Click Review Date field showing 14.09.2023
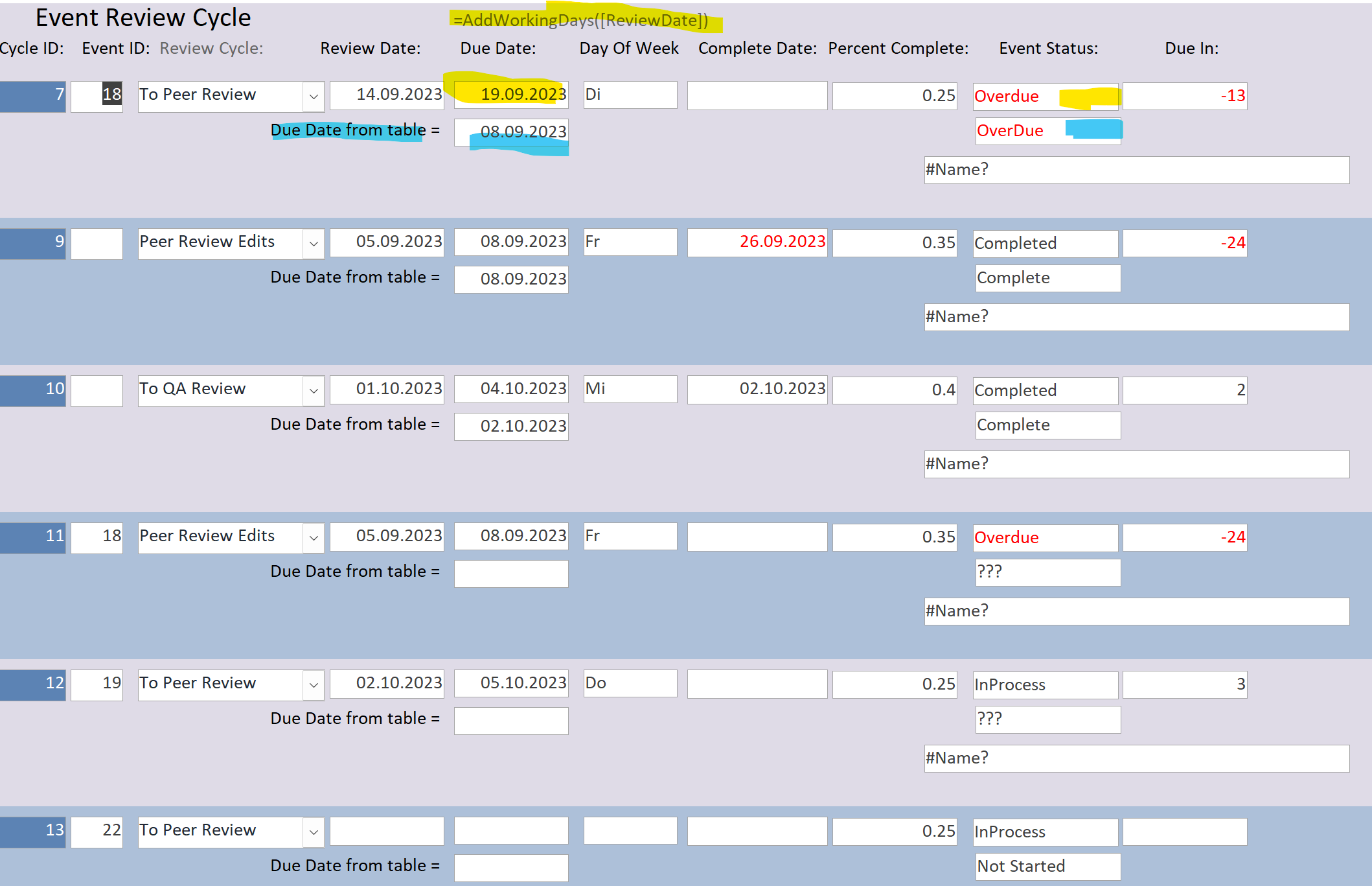 pyautogui.click(x=387, y=95)
